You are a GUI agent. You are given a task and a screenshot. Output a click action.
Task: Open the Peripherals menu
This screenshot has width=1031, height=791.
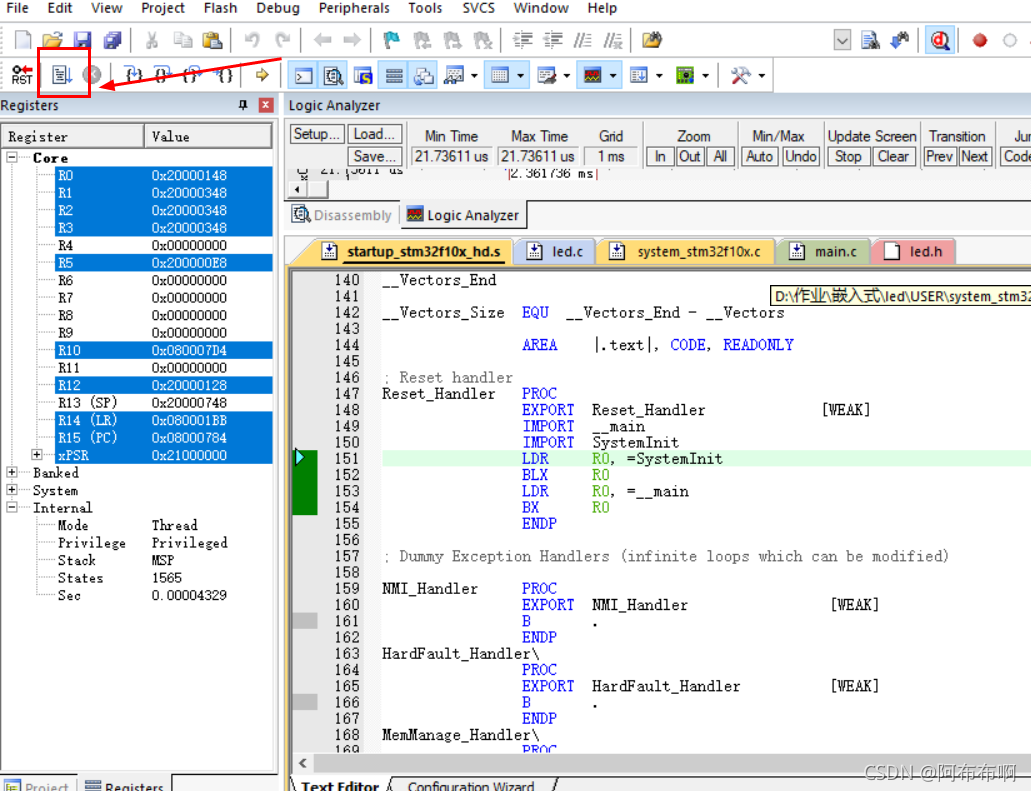click(354, 8)
